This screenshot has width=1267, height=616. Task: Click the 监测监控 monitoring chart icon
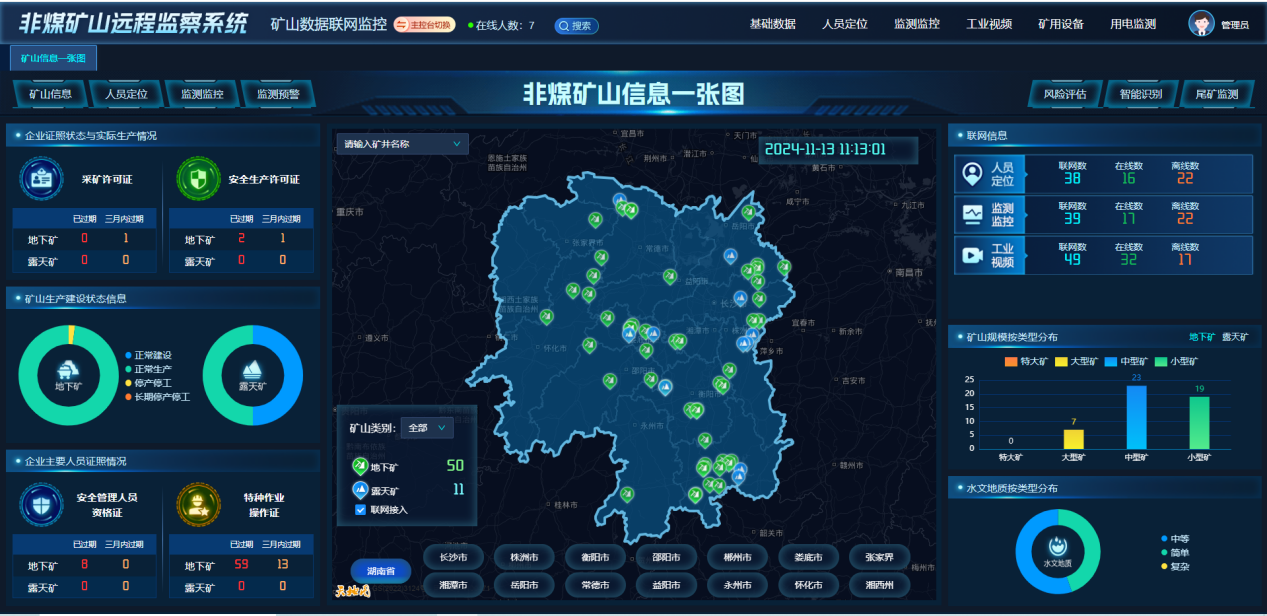971,214
